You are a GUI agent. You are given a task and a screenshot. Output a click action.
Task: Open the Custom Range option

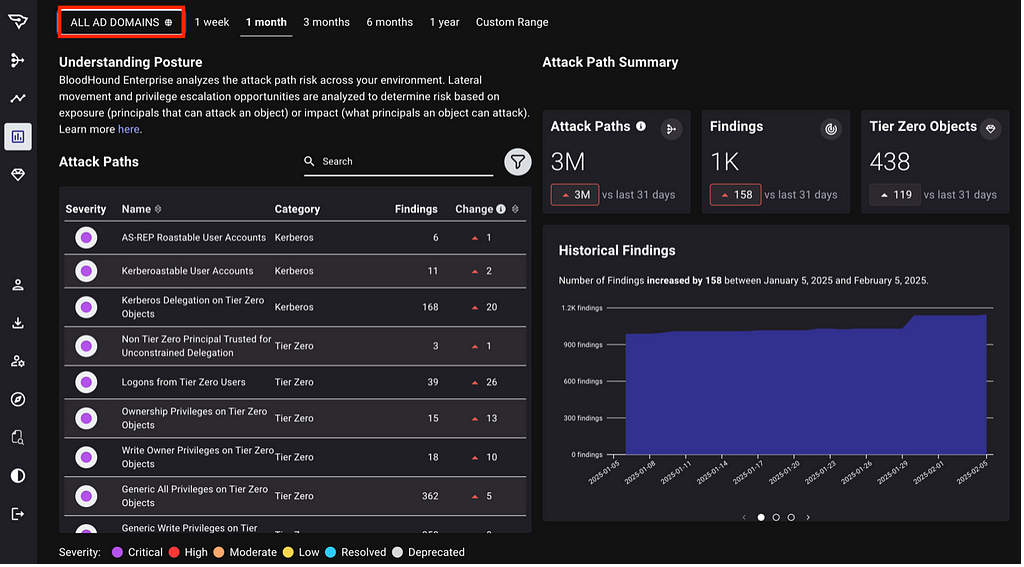[x=512, y=22]
